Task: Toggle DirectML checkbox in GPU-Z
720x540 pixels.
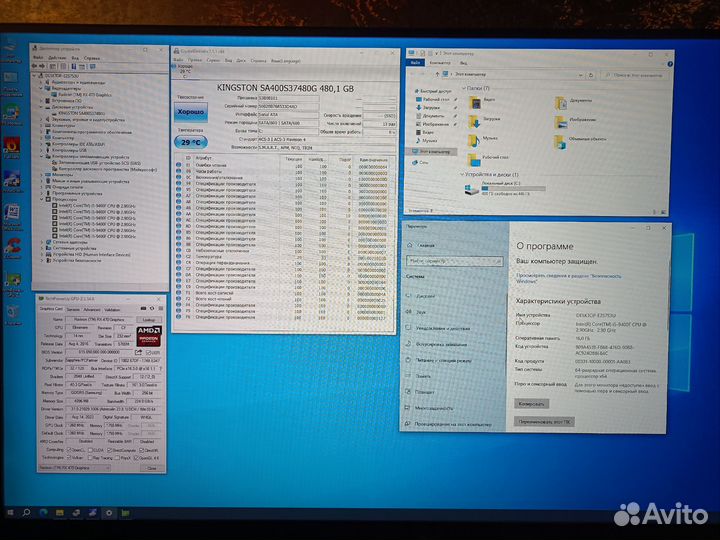Action: pyautogui.click(x=142, y=450)
